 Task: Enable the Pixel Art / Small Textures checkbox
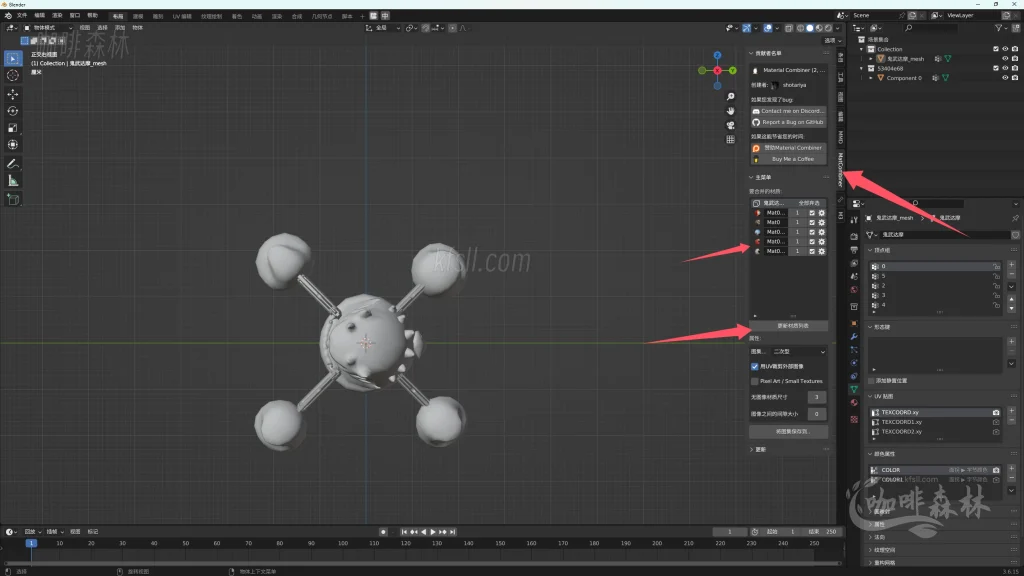(755, 381)
